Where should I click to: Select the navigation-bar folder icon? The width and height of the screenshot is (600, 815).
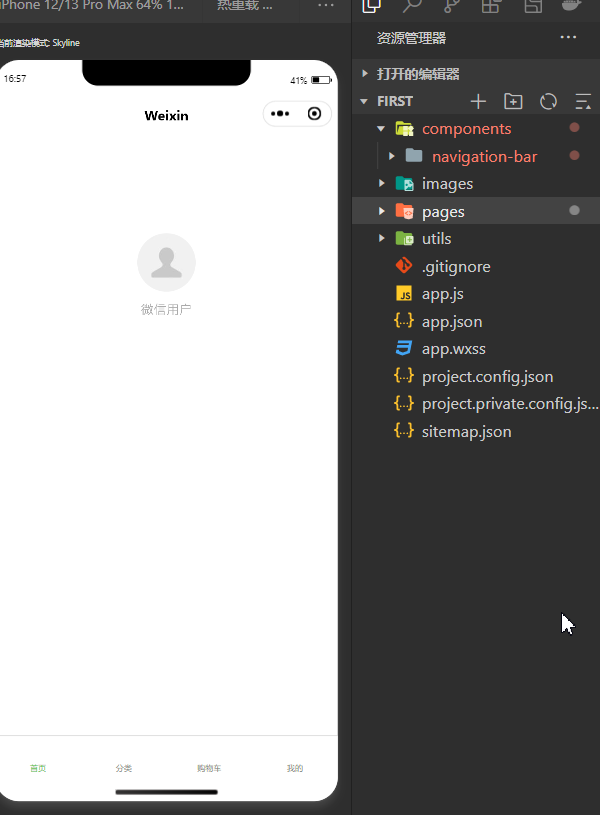pos(414,155)
